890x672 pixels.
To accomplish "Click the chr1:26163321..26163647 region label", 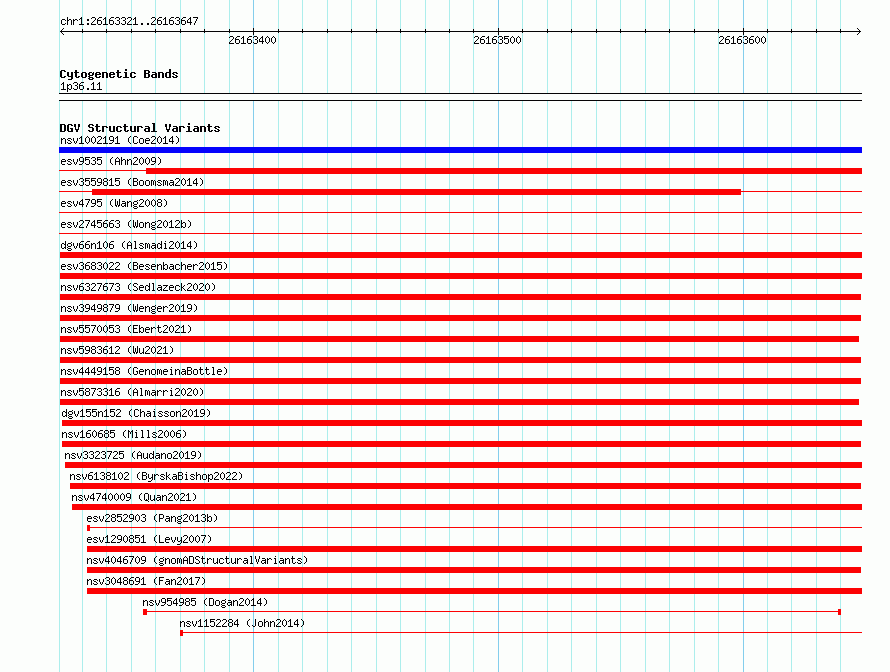I will [x=129, y=21].
